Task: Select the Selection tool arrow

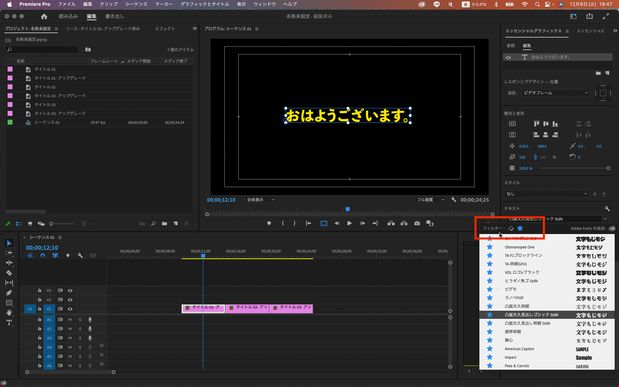Action: point(9,243)
